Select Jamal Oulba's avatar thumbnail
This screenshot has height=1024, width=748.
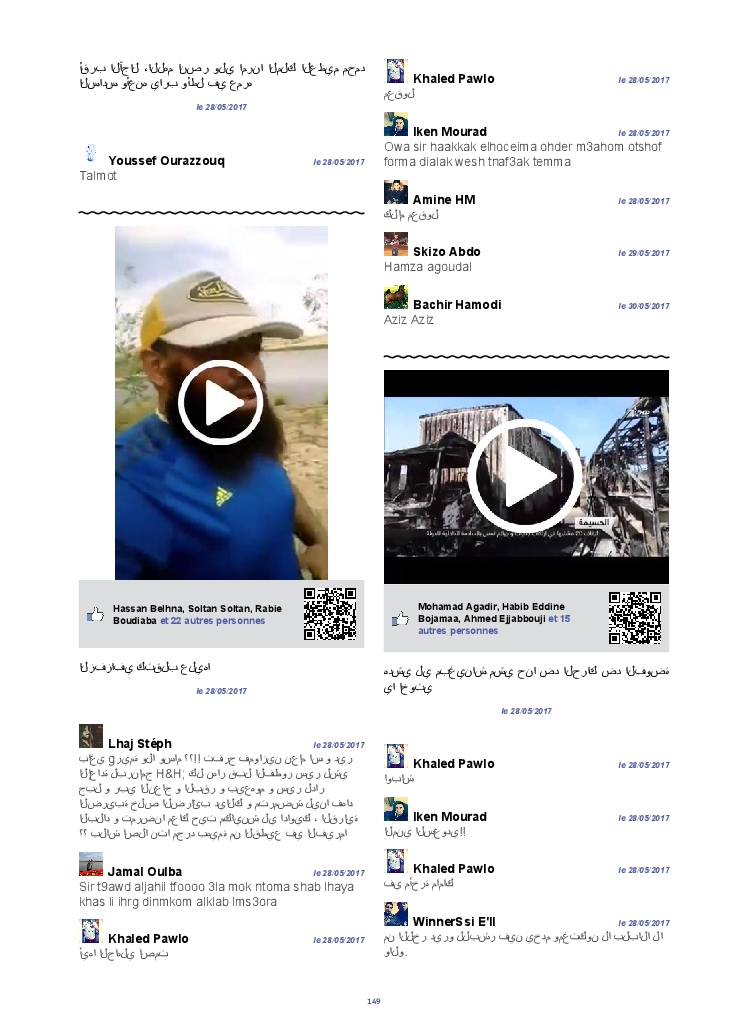[x=91, y=864]
